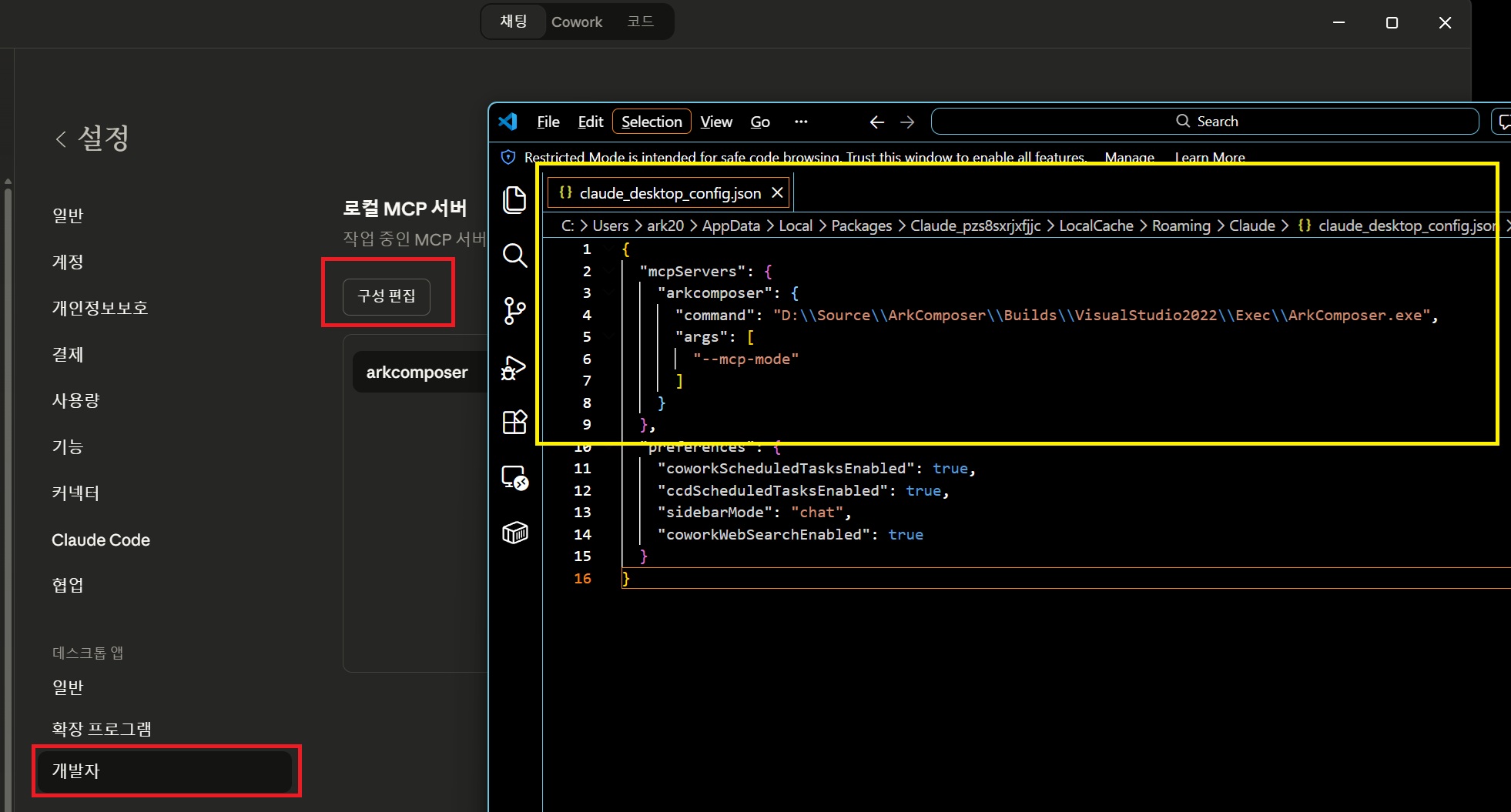Switch to the 코드 tab in Claude
This screenshot has height=812, width=1511.
click(x=640, y=22)
